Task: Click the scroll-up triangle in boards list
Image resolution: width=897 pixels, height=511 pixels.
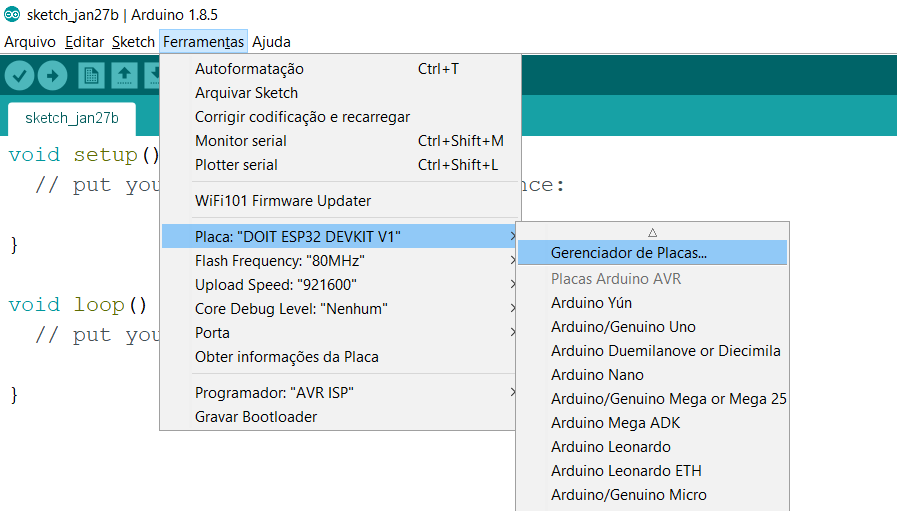Action: coord(652,232)
